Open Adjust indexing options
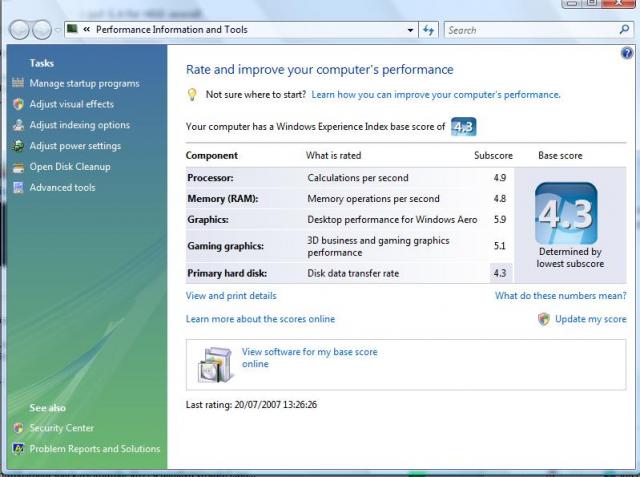Screen dimensions: 640x477 pos(80,125)
